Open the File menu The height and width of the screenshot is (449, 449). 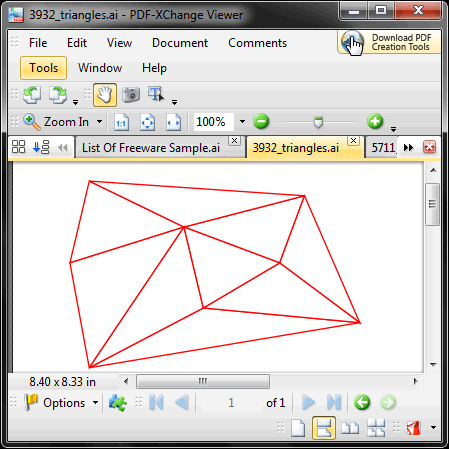click(x=38, y=43)
